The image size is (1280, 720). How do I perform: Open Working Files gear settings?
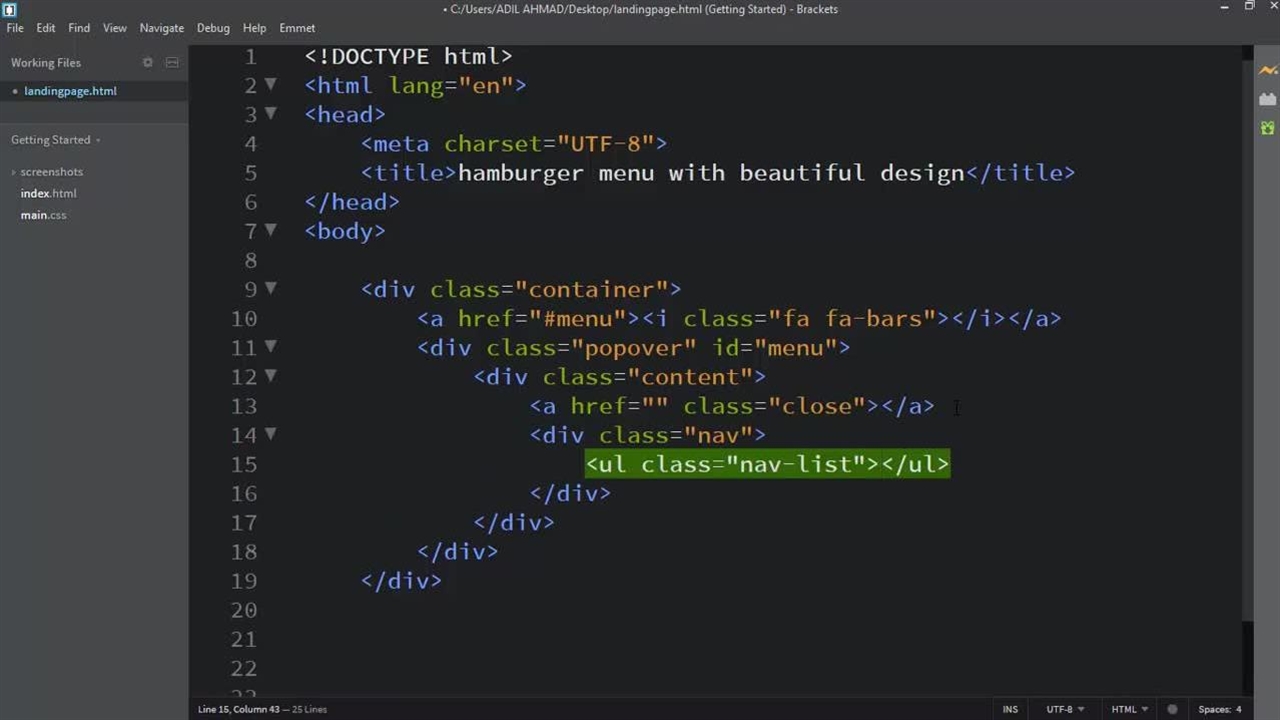pos(148,62)
